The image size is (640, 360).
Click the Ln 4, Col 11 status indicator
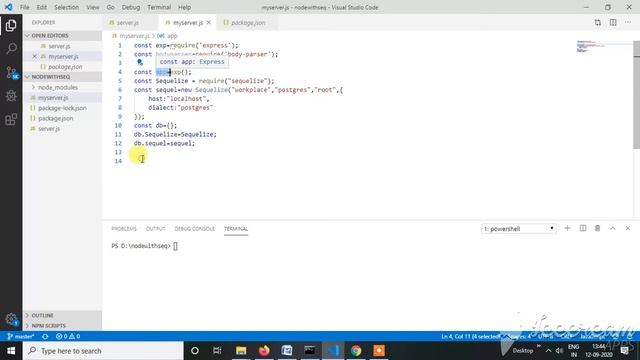[x=470, y=337]
